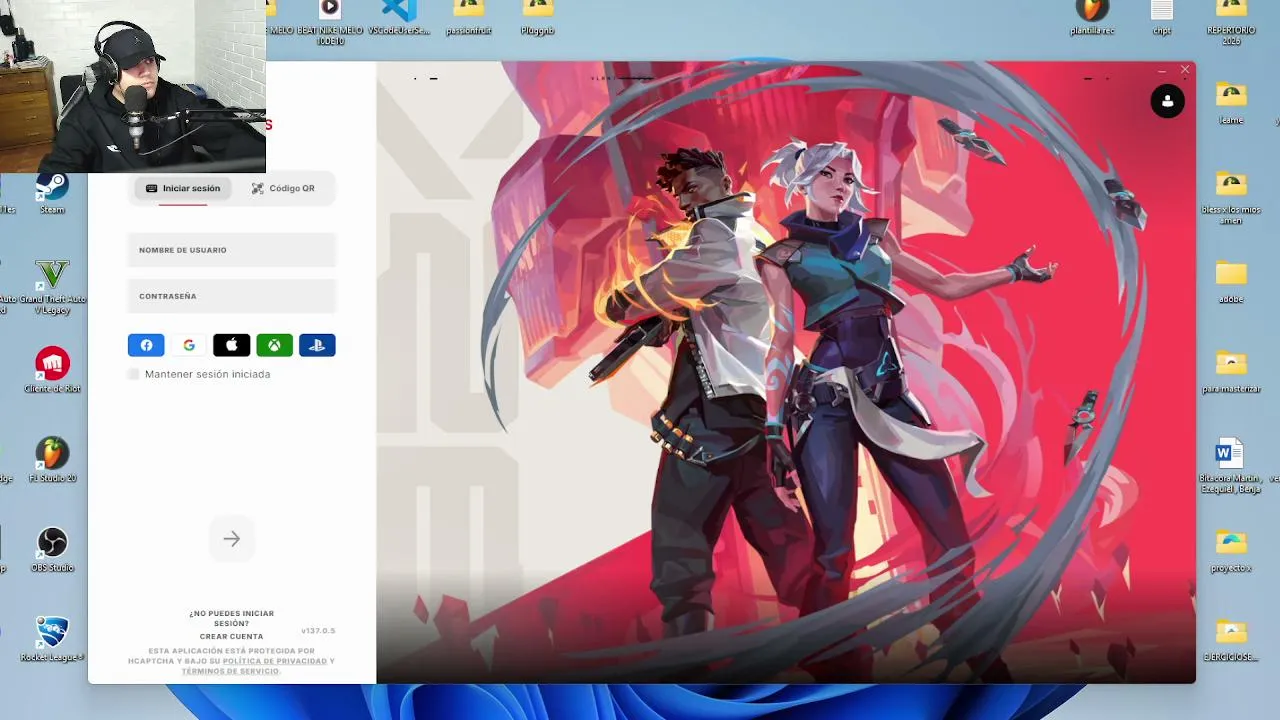Submit login with the arrow button
The height and width of the screenshot is (720, 1280).
(x=232, y=539)
